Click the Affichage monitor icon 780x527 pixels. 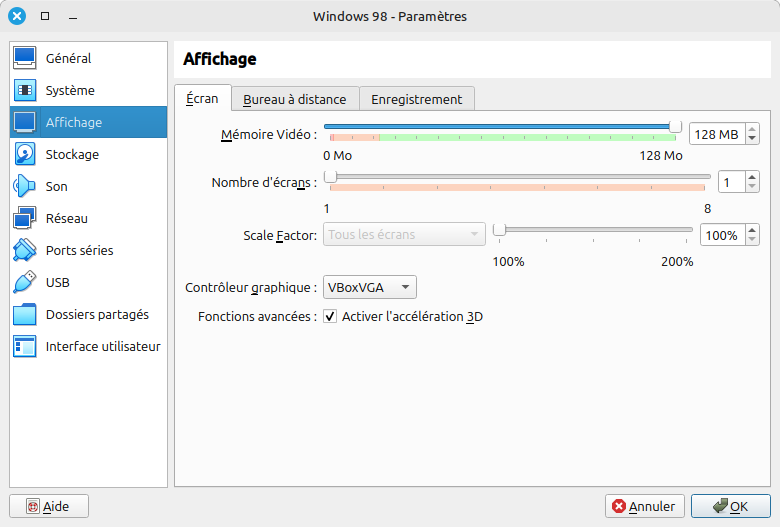point(24,122)
